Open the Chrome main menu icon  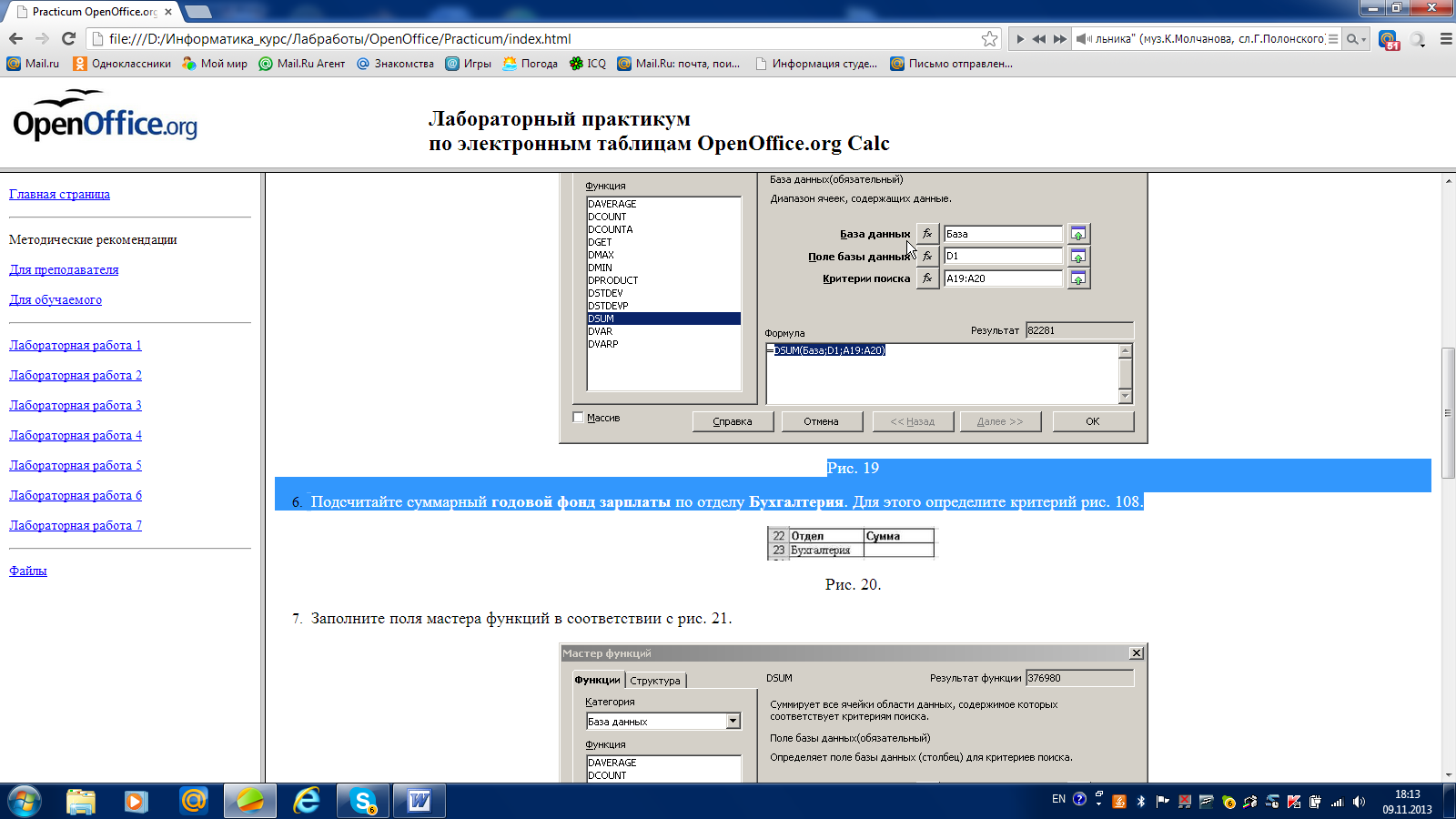click(x=1445, y=39)
